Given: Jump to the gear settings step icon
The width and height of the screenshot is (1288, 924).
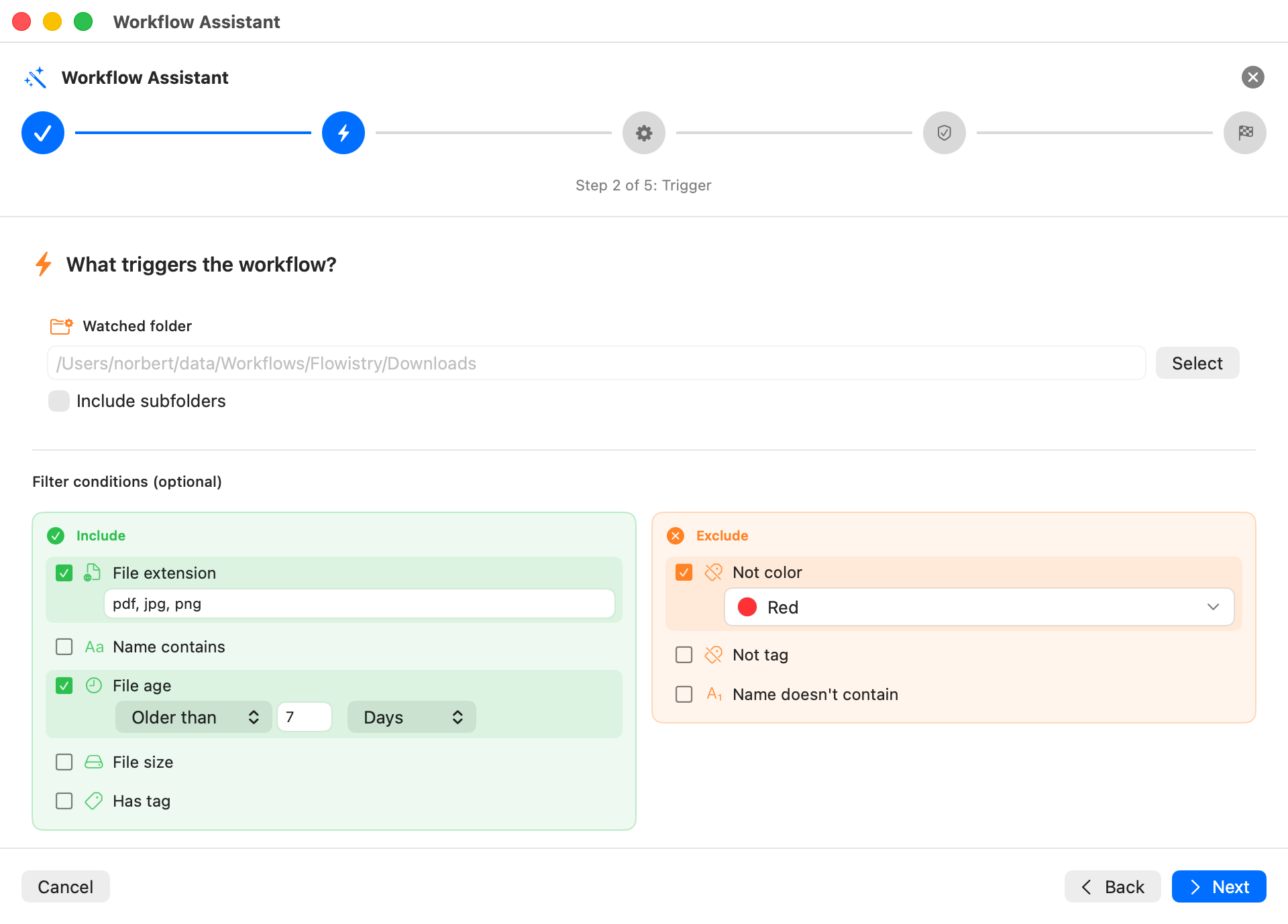Looking at the screenshot, I should pos(644,133).
